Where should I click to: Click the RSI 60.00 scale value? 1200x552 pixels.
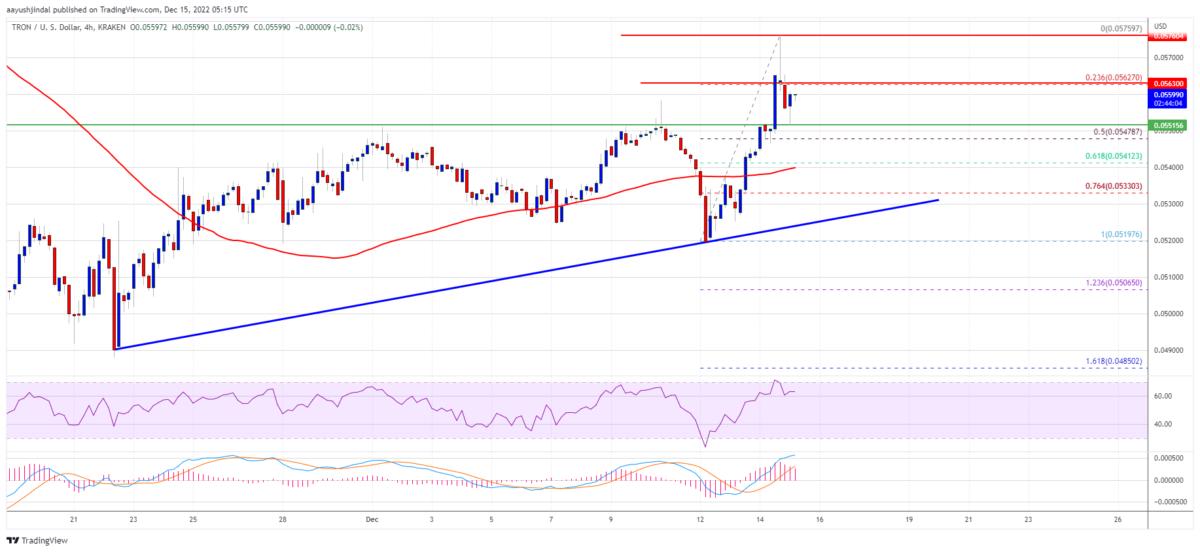pos(1162,396)
